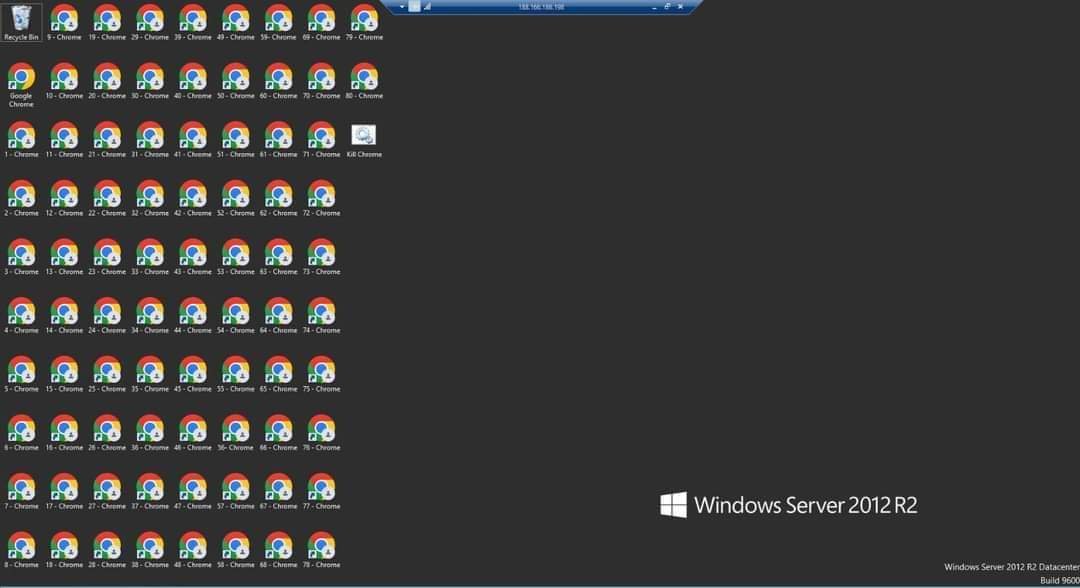Toggle the pin on the connection bar
Viewport: 1080px width, 588px height.
point(415,6)
